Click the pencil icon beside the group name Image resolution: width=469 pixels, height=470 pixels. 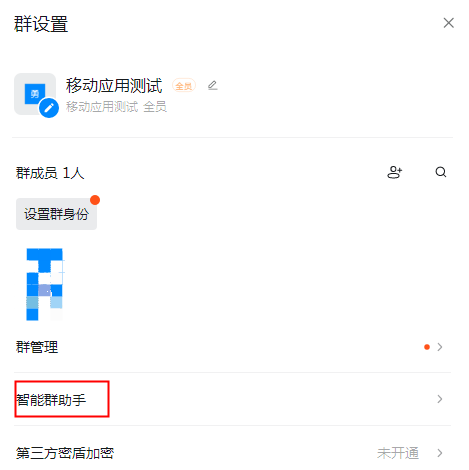[212, 85]
